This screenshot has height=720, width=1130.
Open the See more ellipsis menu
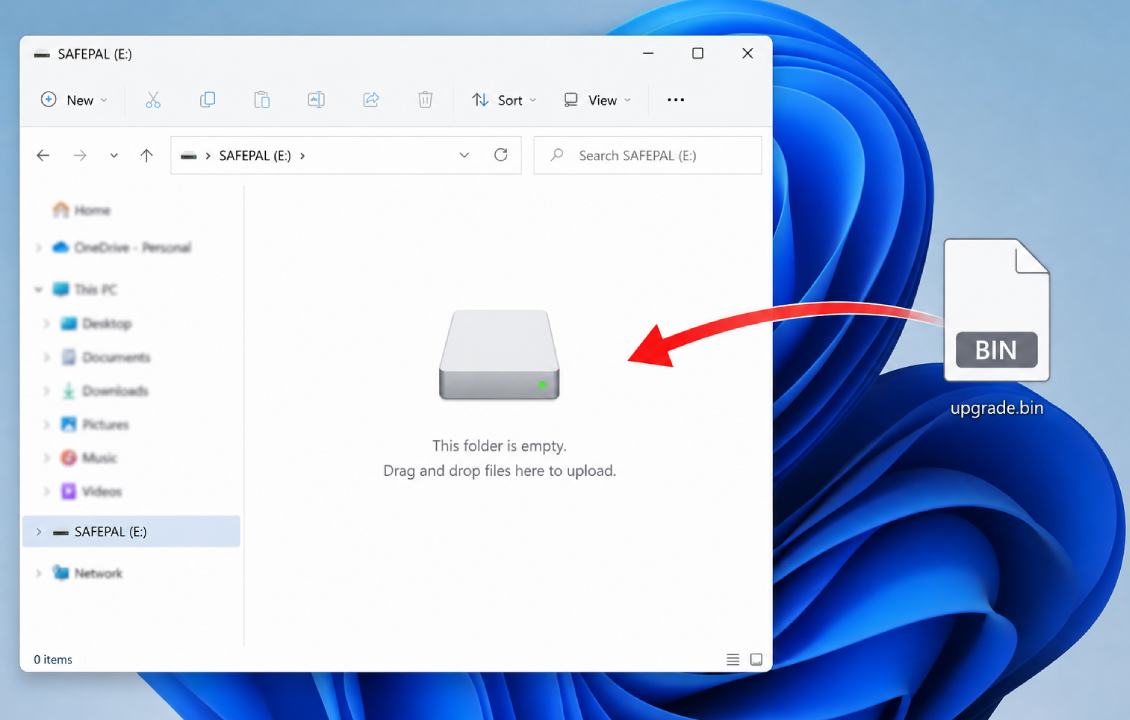(x=675, y=99)
